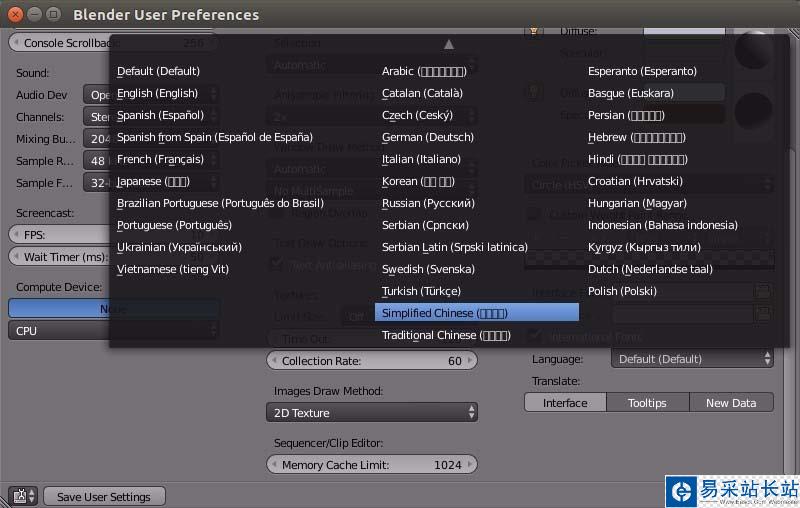Open the editor type selector icon
Screen dimensions: 800x508
23,496
